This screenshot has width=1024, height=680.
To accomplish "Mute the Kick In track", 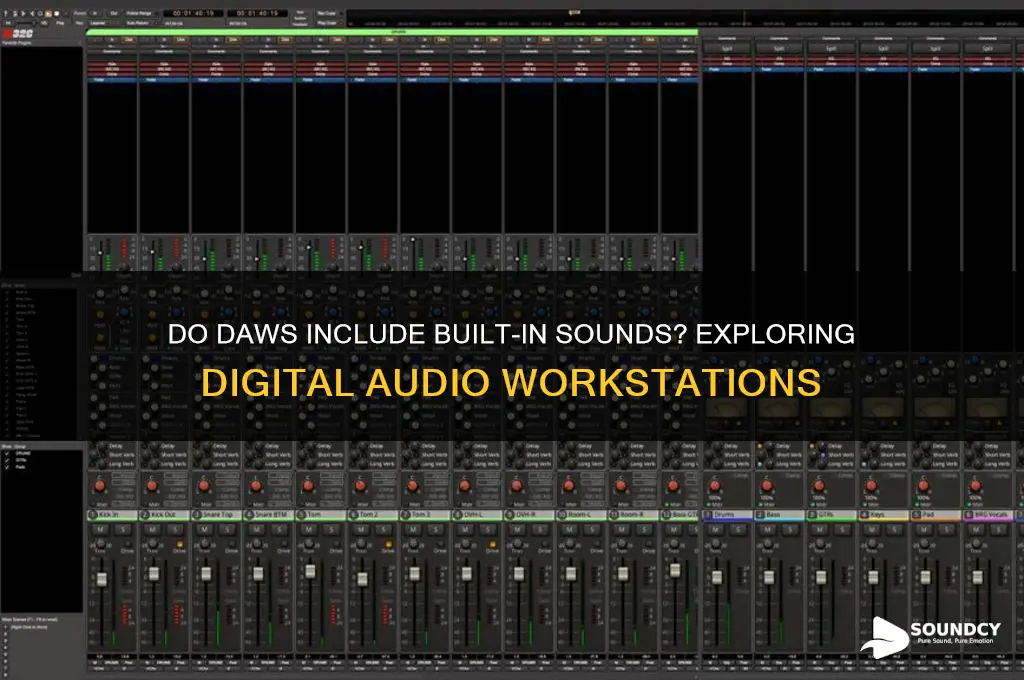I will pos(101,529).
